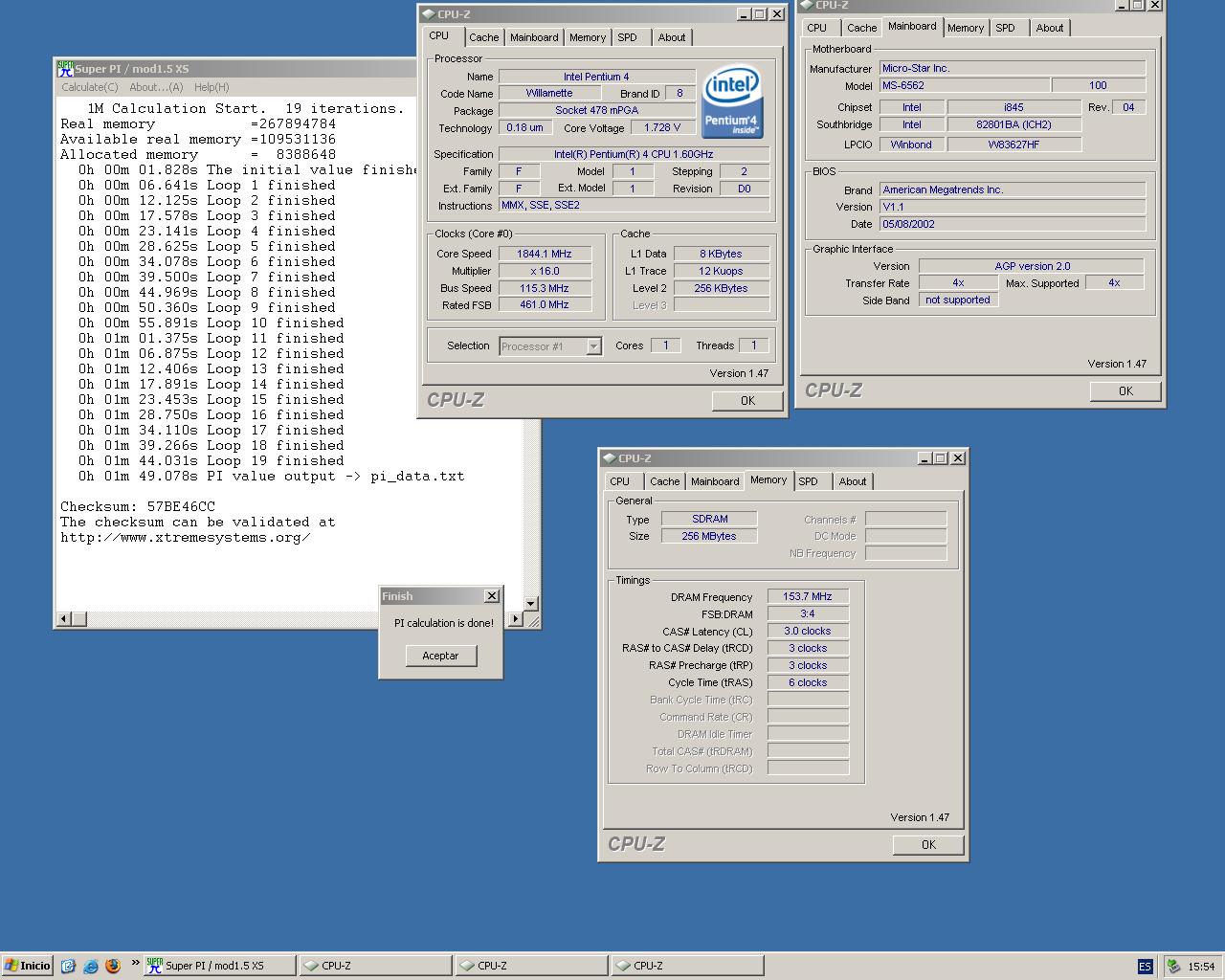Open the Processor #1 selection dropdown
Image resolution: width=1225 pixels, height=980 pixels.
(593, 346)
